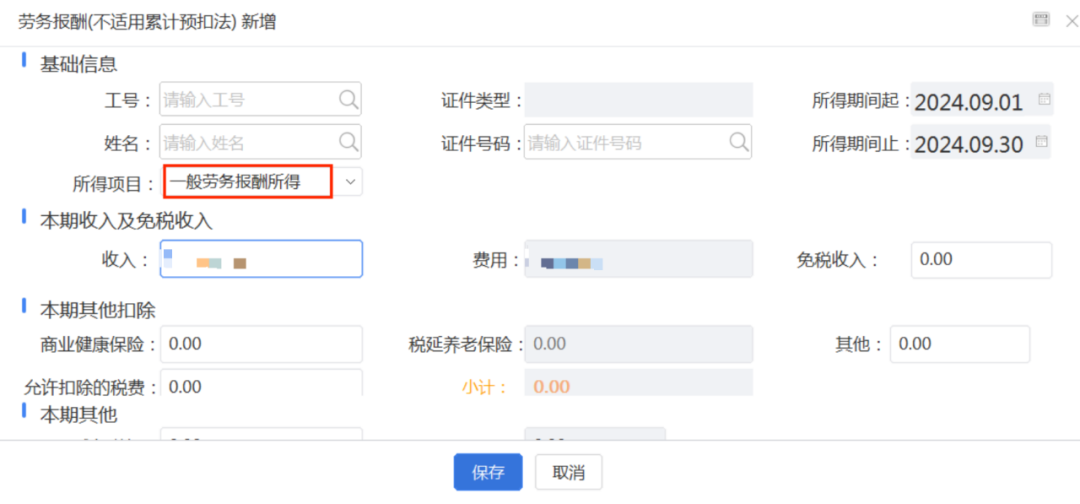This screenshot has width=1080, height=504.
Task: Click the 所得期间起 date 2024.09.01
Action: [x=968, y=102]
